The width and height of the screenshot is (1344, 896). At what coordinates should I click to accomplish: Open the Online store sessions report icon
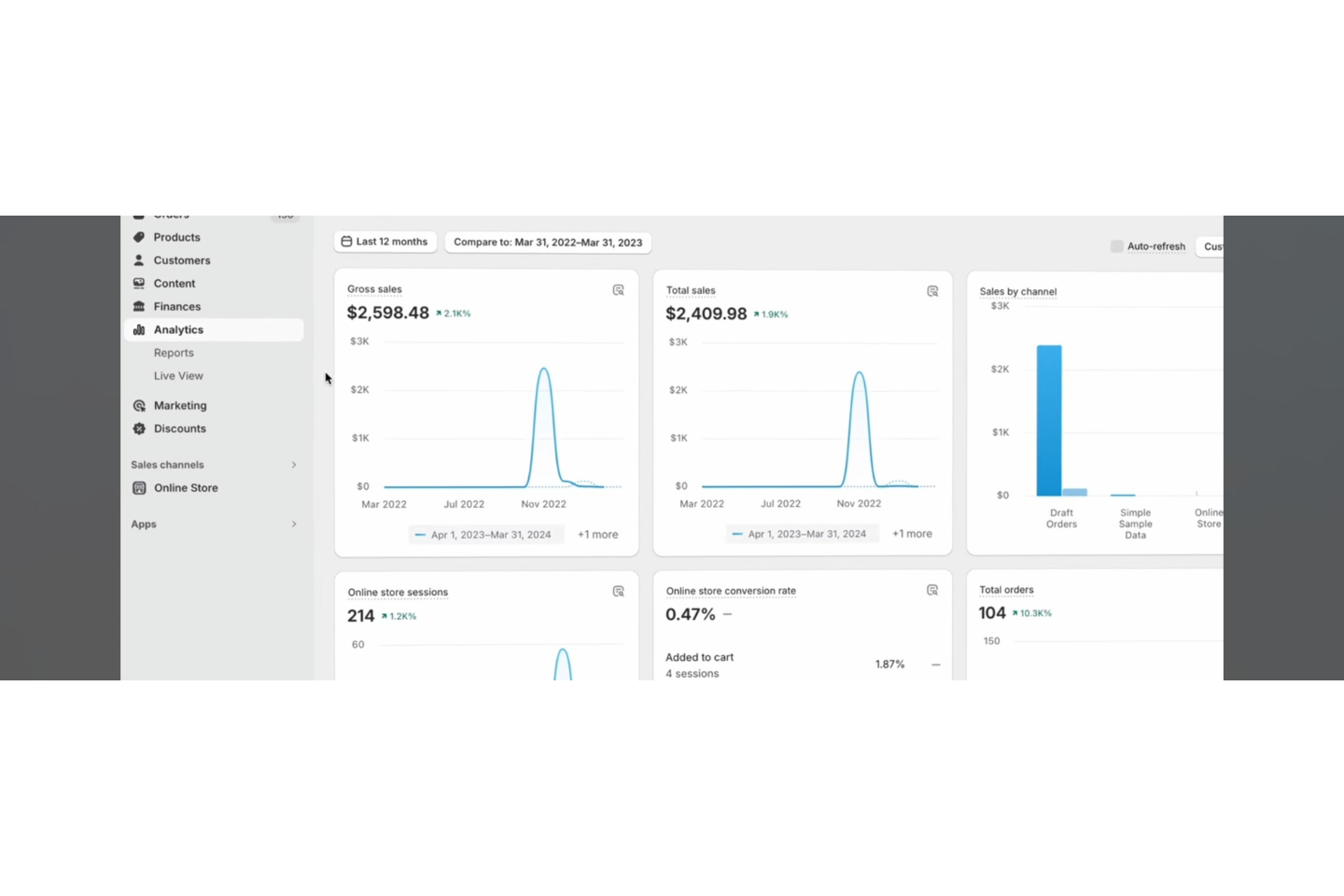point(618,592)
